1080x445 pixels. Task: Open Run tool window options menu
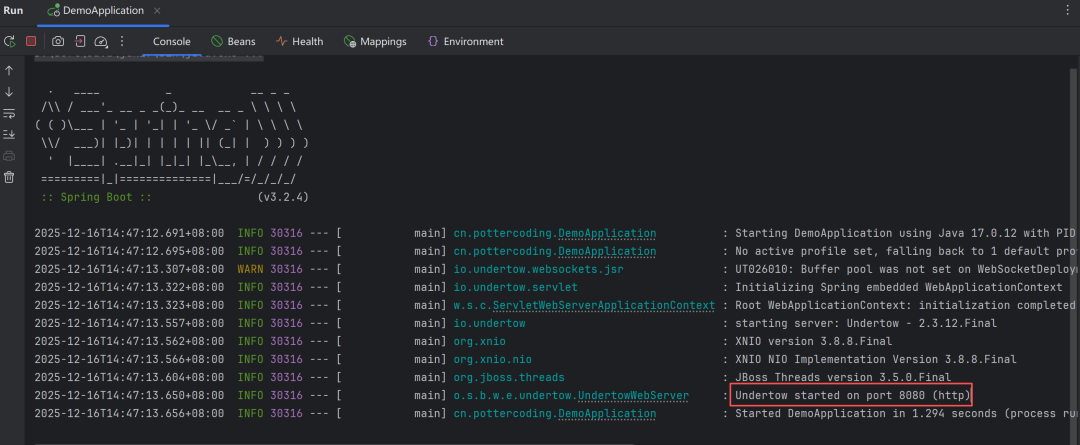click(1067, 10)
